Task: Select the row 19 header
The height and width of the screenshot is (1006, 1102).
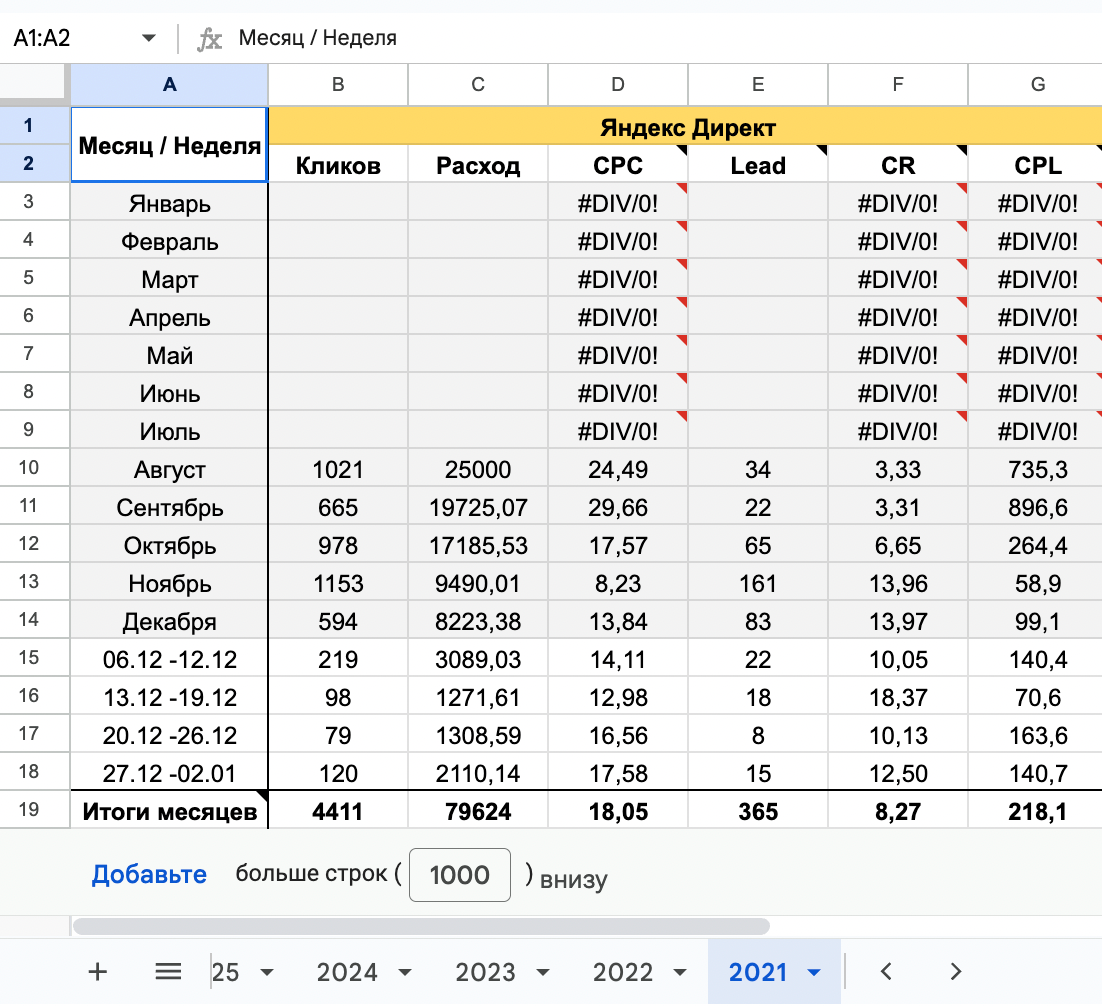Action: coord(28,810)
